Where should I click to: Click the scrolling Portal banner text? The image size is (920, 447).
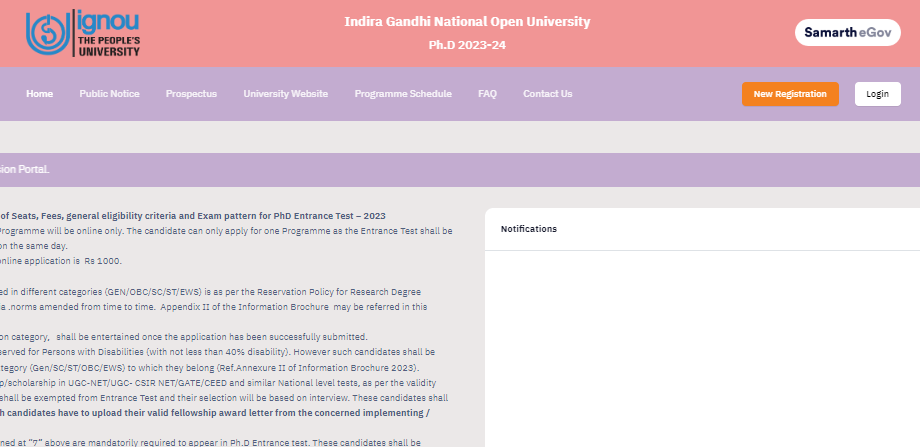25,170
